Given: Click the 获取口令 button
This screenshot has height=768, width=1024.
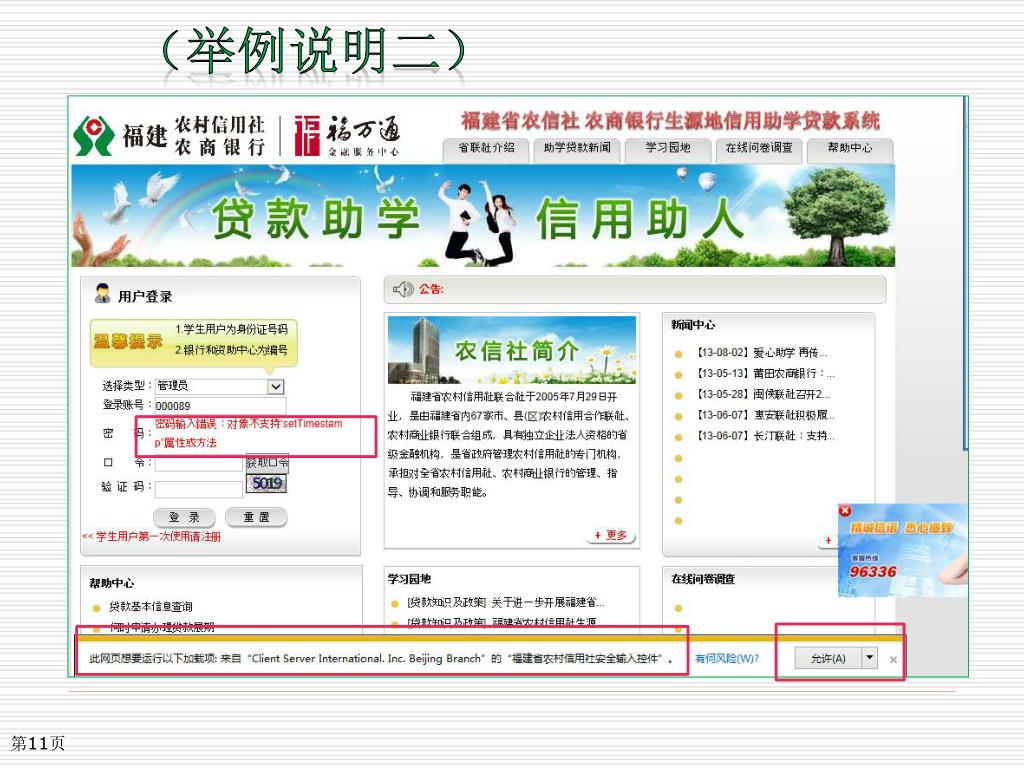Looking at the screenshot, I should click(267, 463).
